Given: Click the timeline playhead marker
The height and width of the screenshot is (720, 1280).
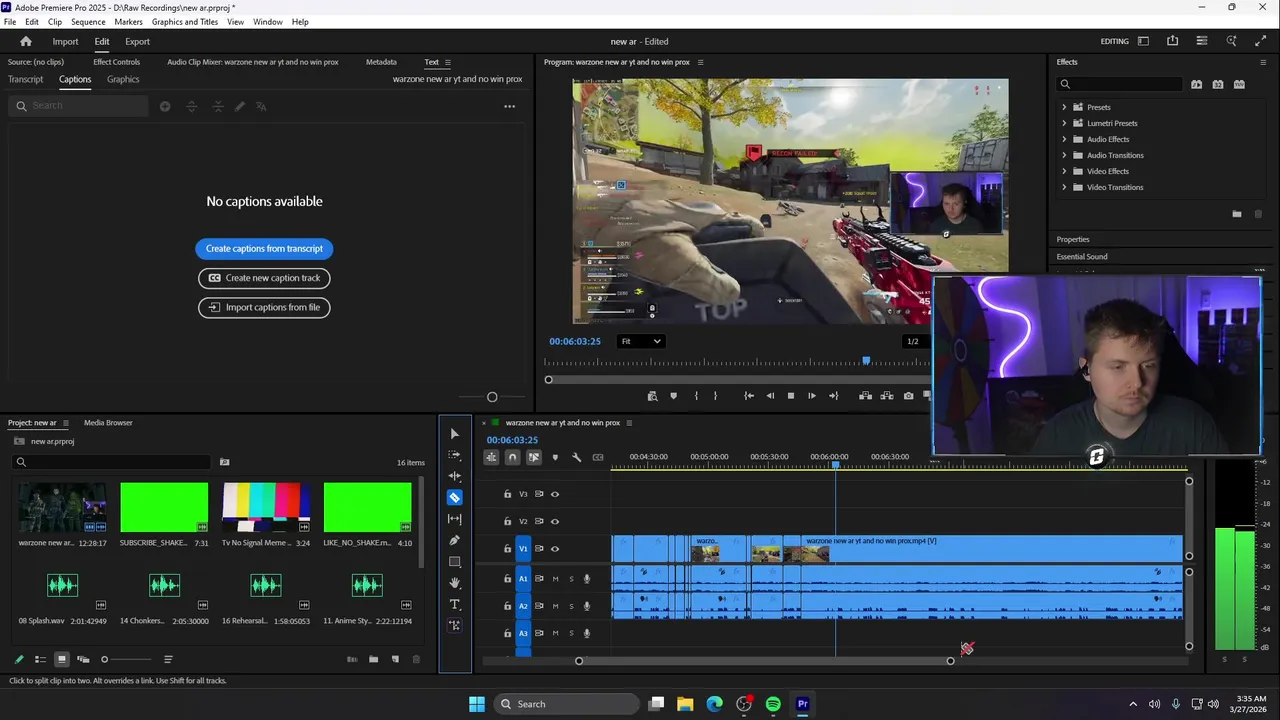Looking at the screenshot, I should coord(836,465).
